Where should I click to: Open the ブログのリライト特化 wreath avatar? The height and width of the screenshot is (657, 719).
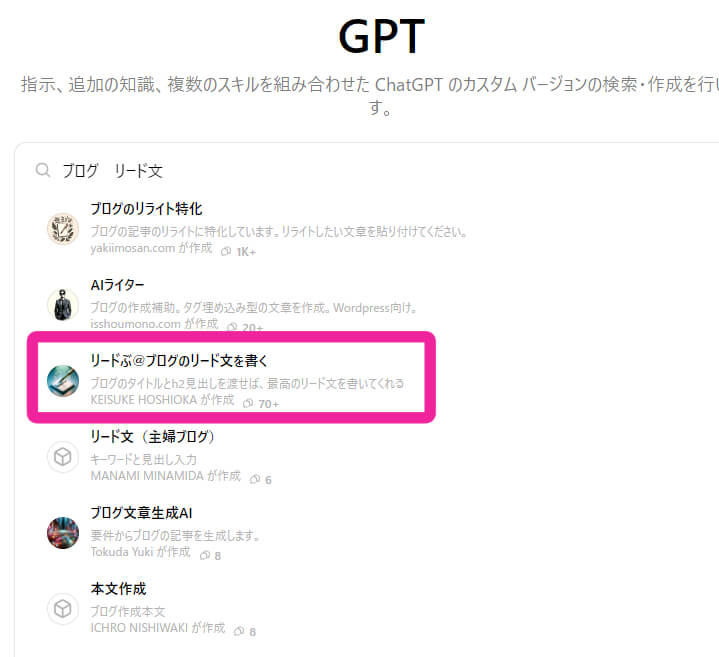[x=63, y=228]
